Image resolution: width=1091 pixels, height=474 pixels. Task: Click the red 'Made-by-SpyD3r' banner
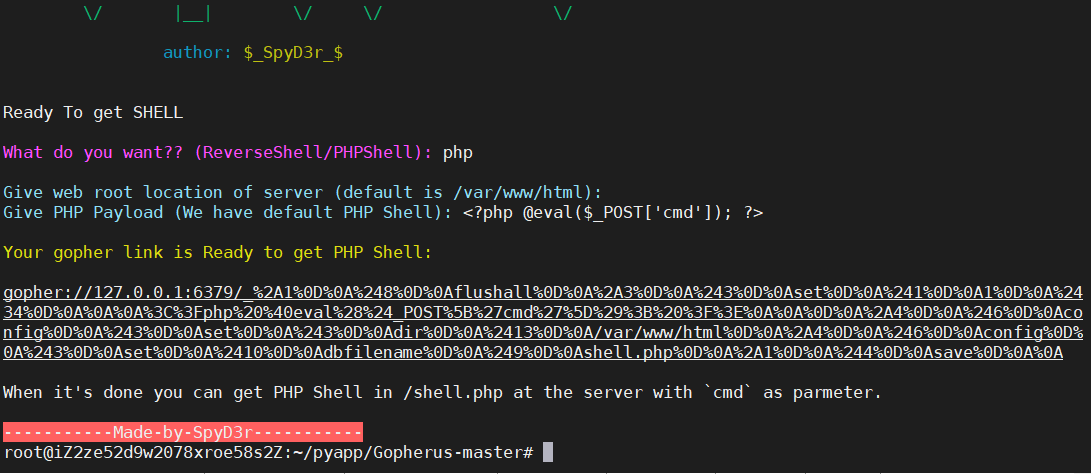click(183, 432)
